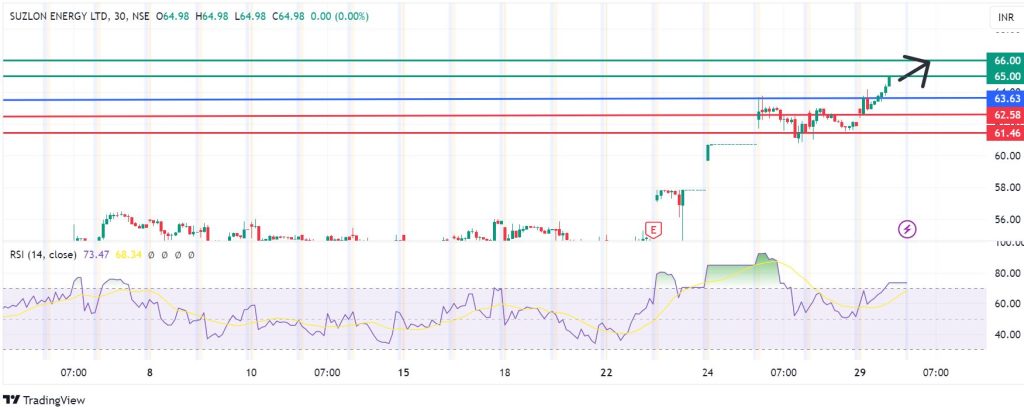This screenshot has width=1024, height=413.
Task: Click the 40.00 label on the RSI scale
Action: [1008, 335]
